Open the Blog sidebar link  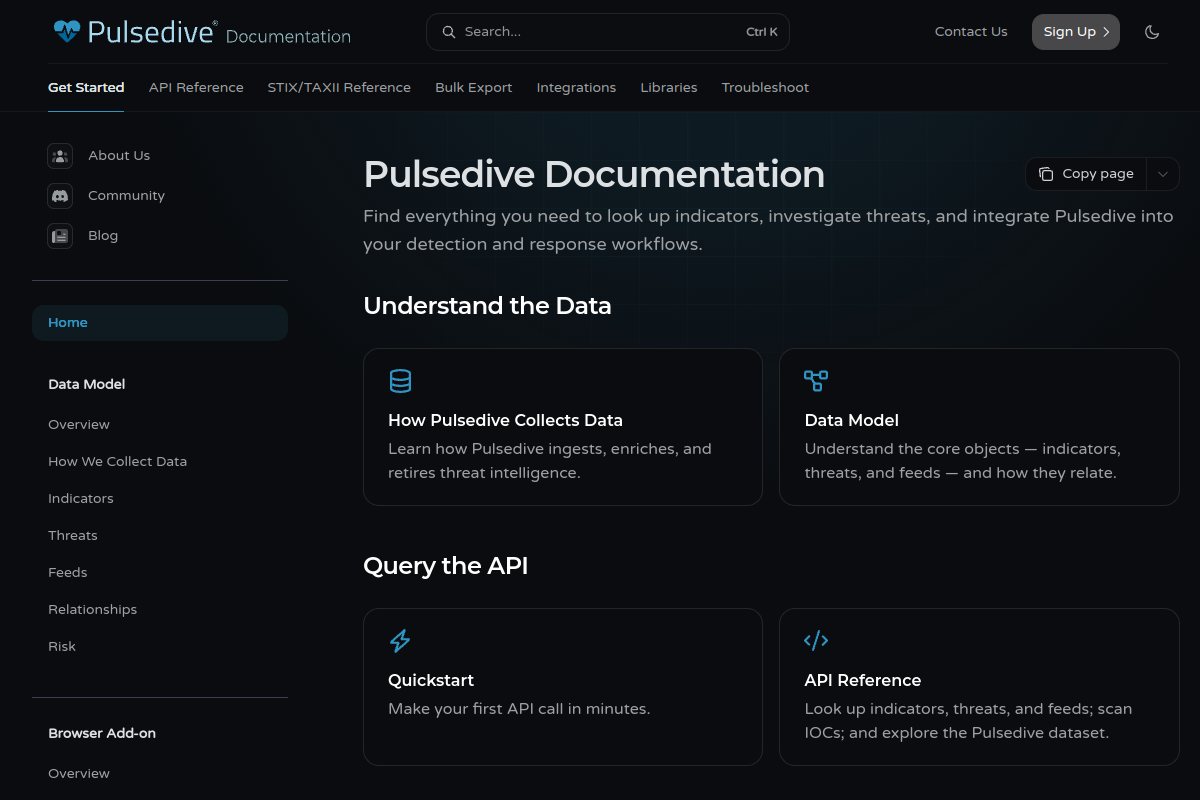pyautogui.click(x=103, y=236)
